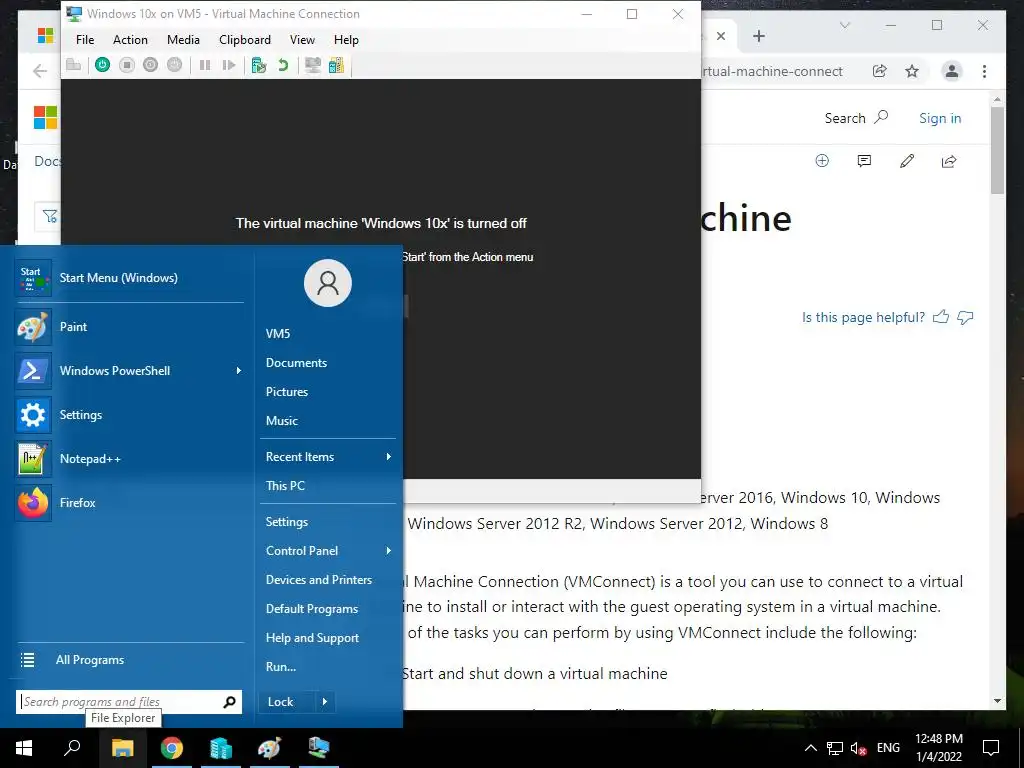This screenshot has height=768, width=1024.
Task: Bookmark the page with the star icon in Chrome
Action: pos(912,71)
